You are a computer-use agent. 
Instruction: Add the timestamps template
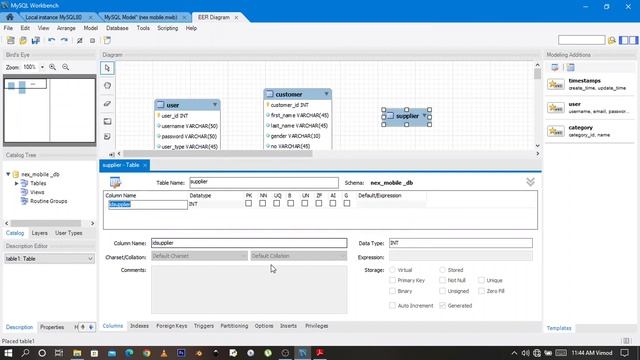tap(590, 84)
